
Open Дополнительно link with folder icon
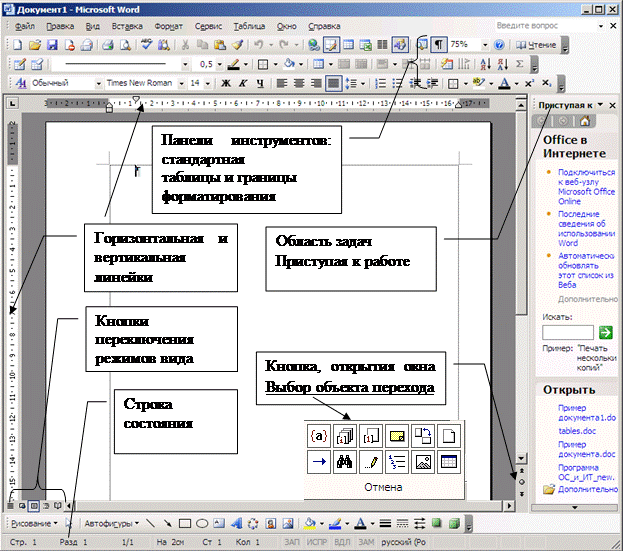click(587, 489)
